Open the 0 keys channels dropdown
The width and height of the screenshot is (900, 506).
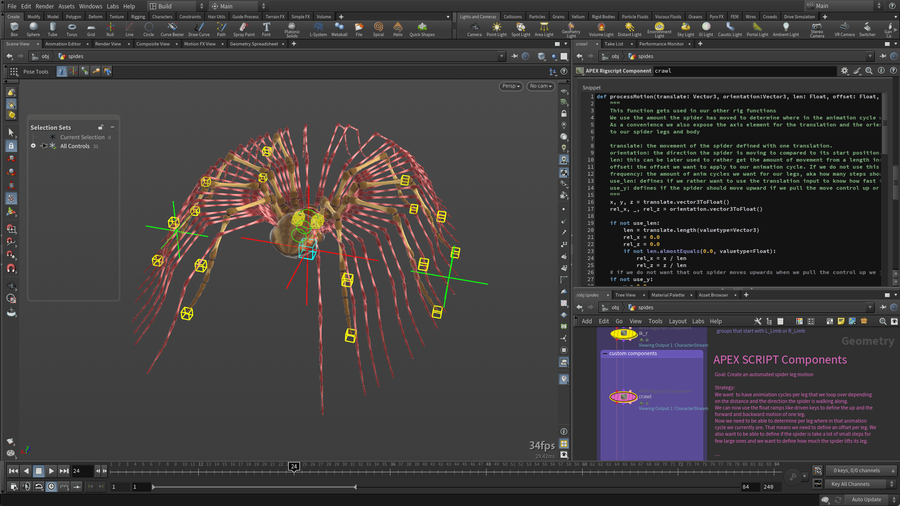click(x=862, y=470)
